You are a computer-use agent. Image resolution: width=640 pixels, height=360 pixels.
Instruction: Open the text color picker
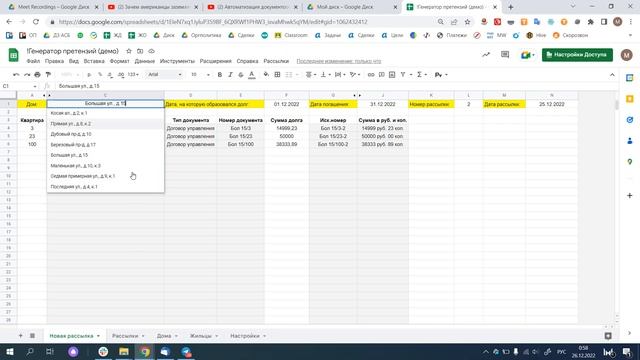(x=252, y=75)
